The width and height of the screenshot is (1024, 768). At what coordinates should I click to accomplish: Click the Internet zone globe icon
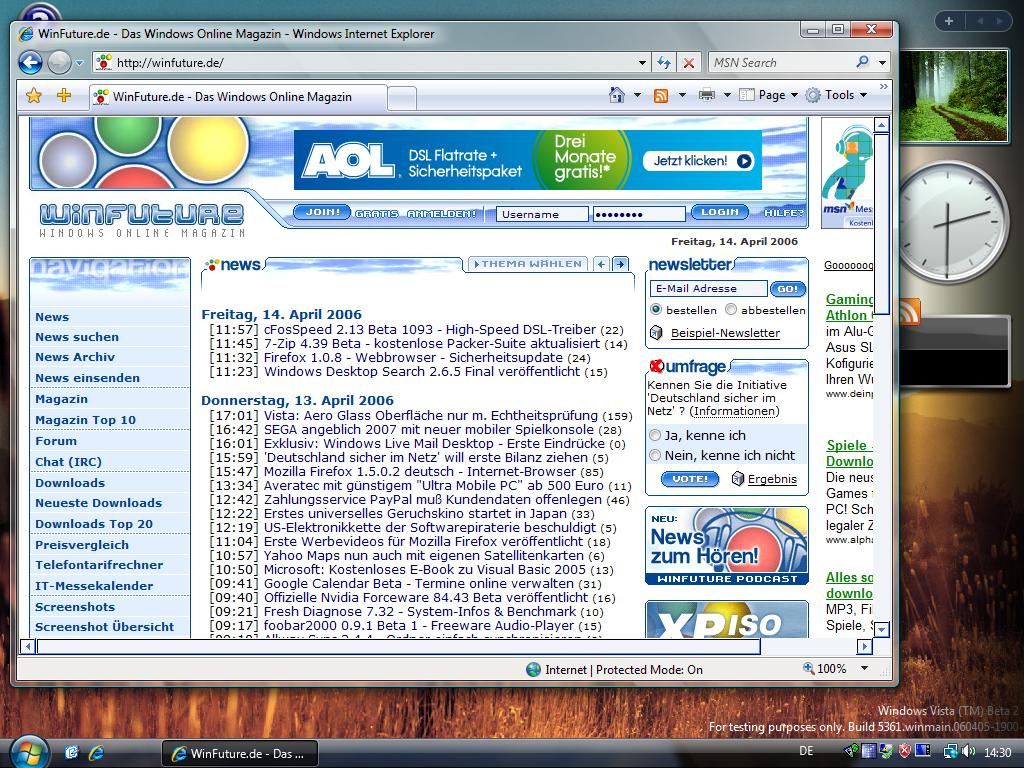(534, 669)
